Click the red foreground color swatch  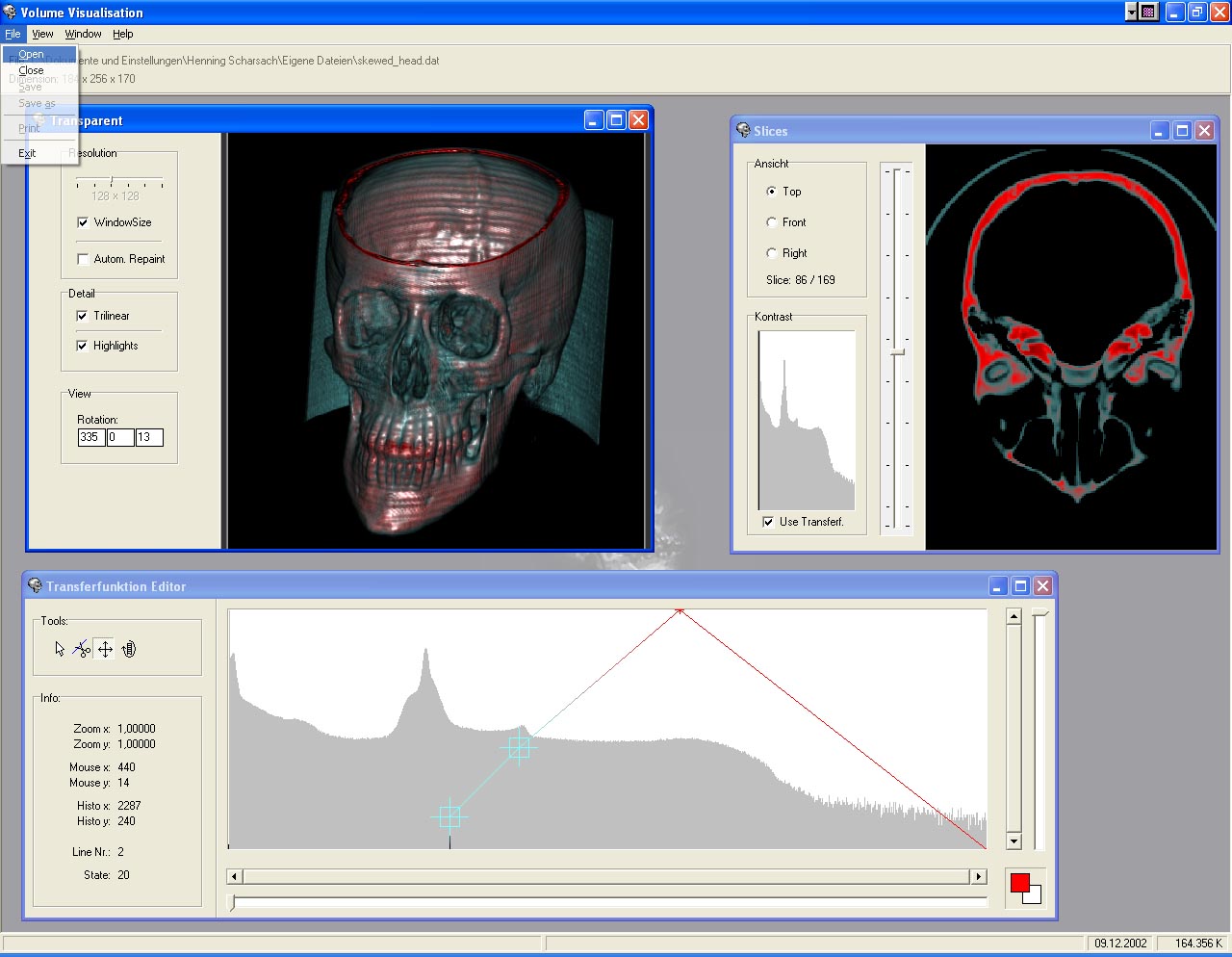[1019, 882]
